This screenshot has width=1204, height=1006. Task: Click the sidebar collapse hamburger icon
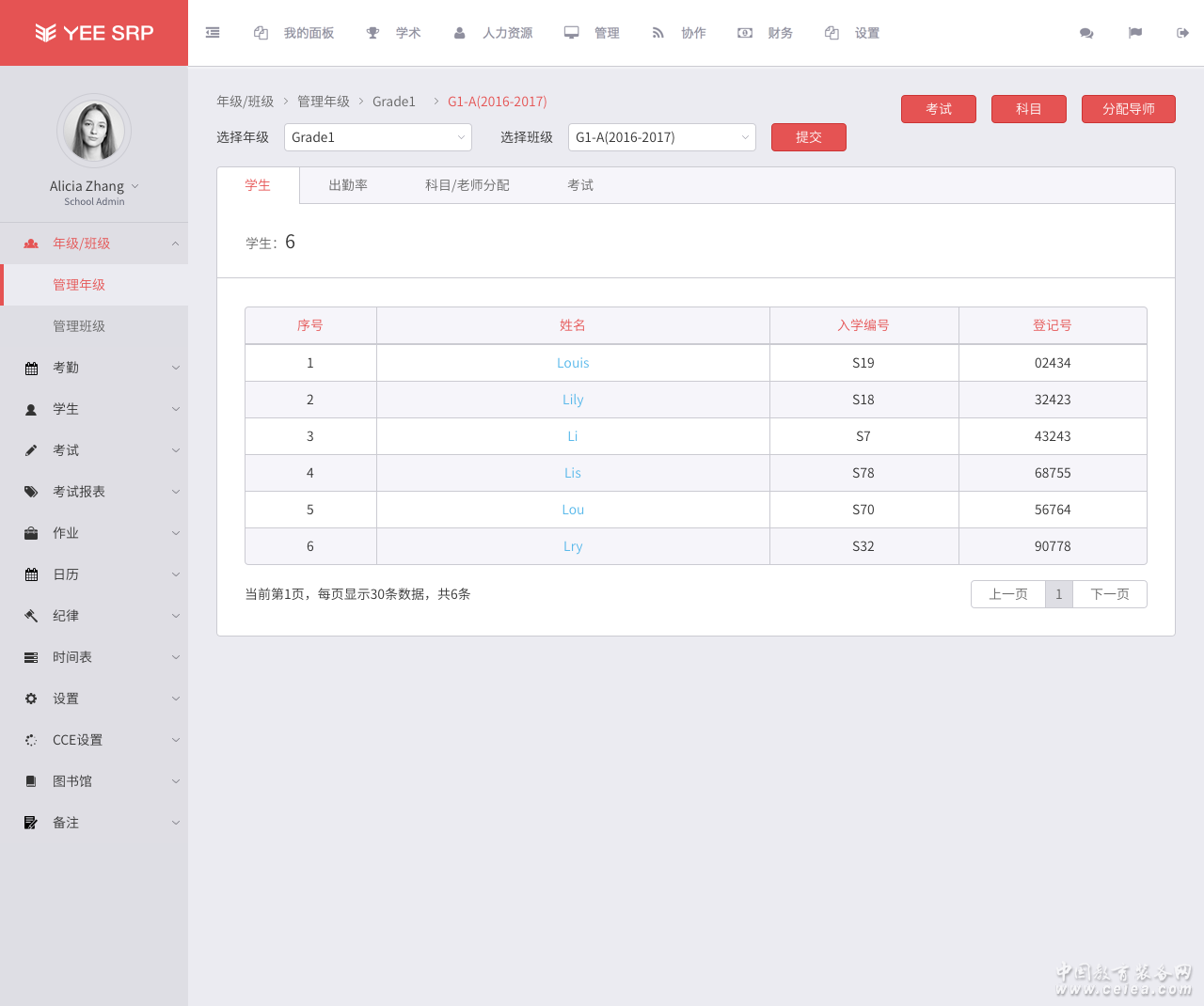(213, 33)
